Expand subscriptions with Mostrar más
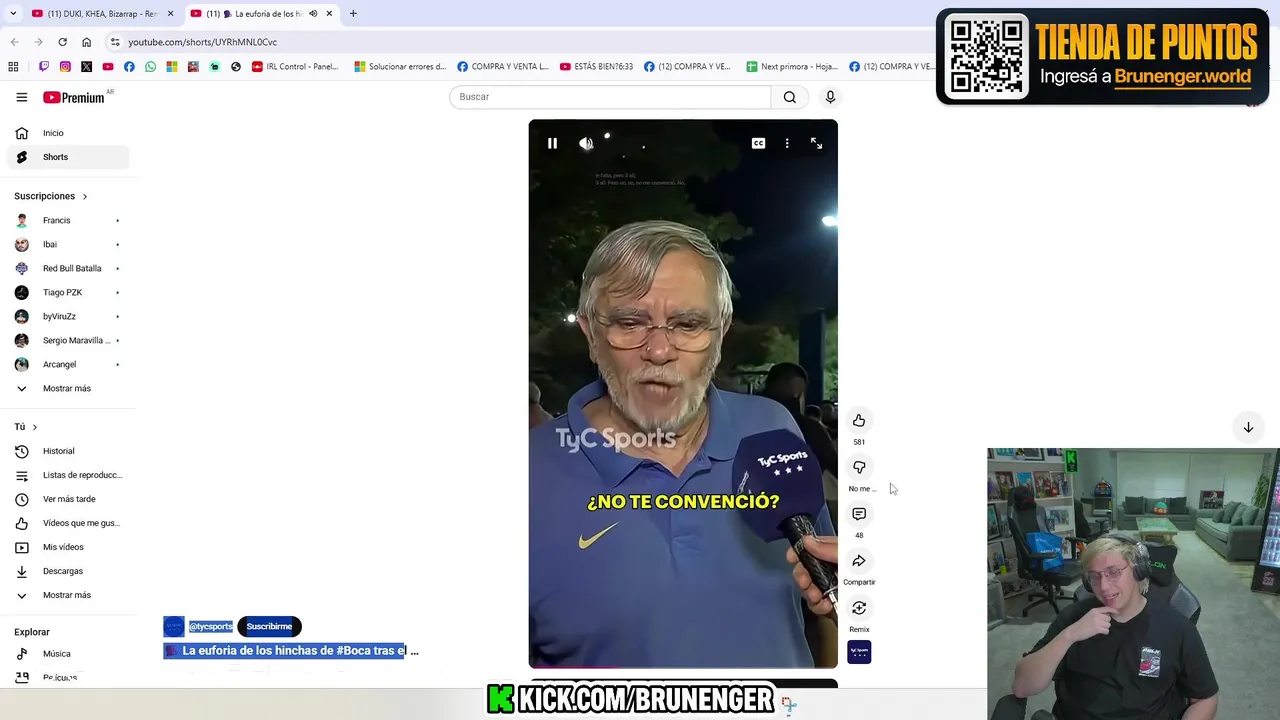Screen dimensions: 1280x720 68,388
